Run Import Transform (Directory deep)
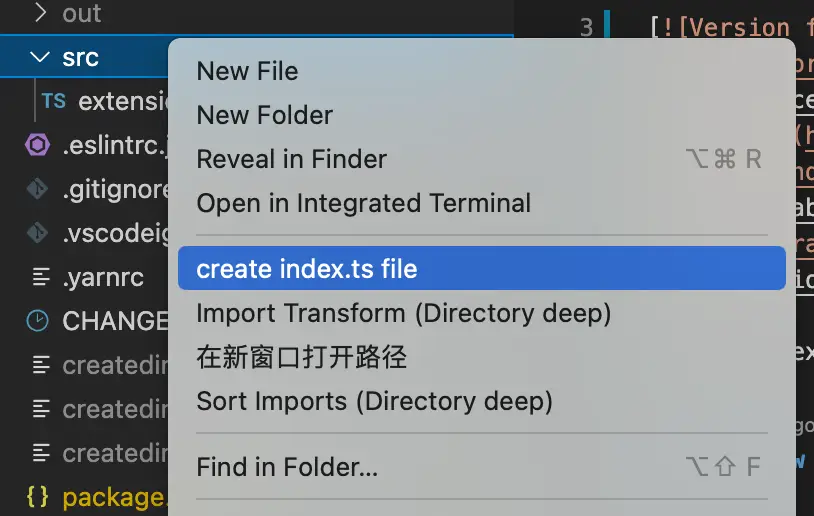The width and height of the screenshot is (814, 516). 403,313
